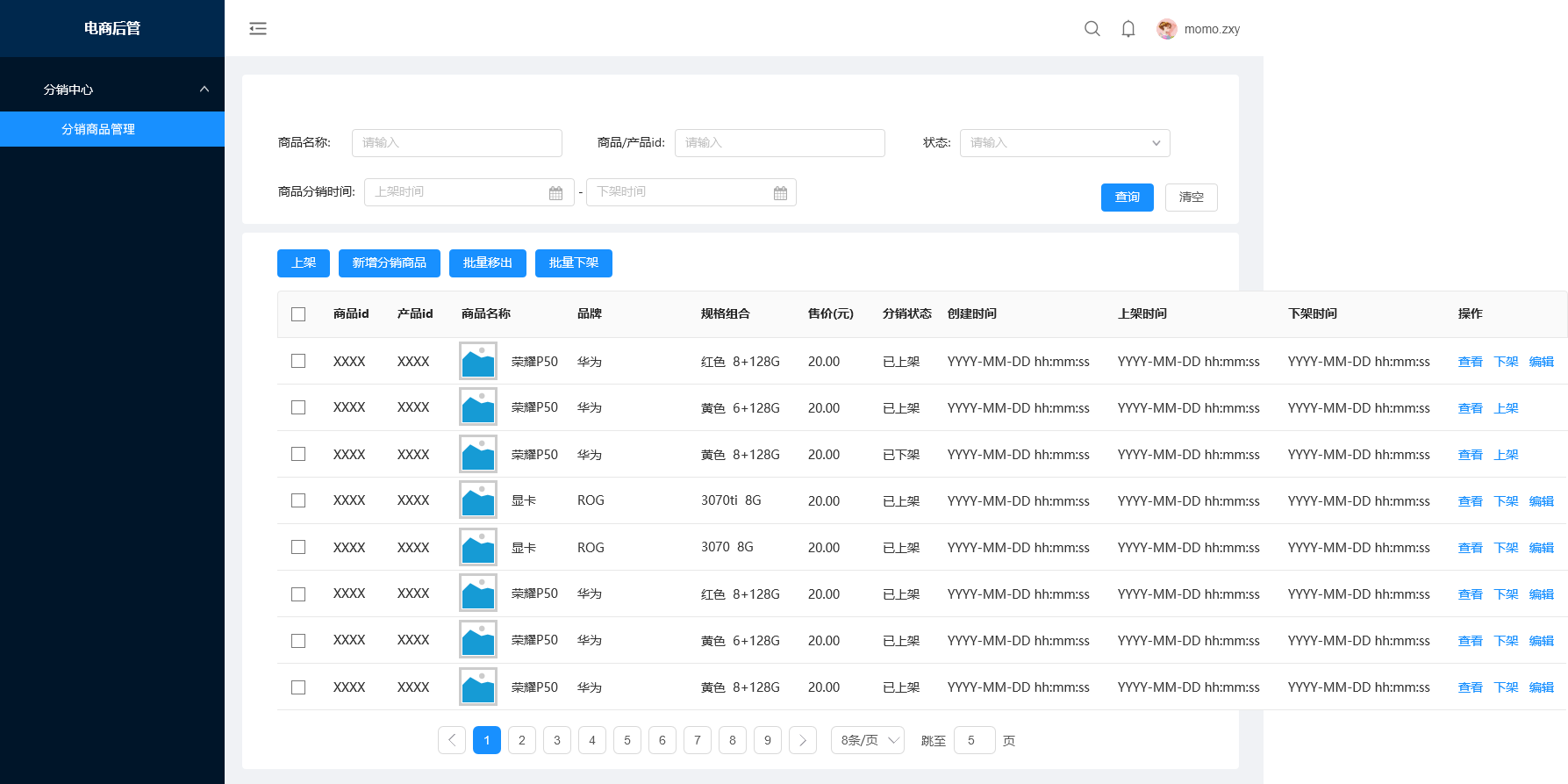Focus the 下架时间 date input
The image size is (1568, 784).
click(x=691, y=192)
